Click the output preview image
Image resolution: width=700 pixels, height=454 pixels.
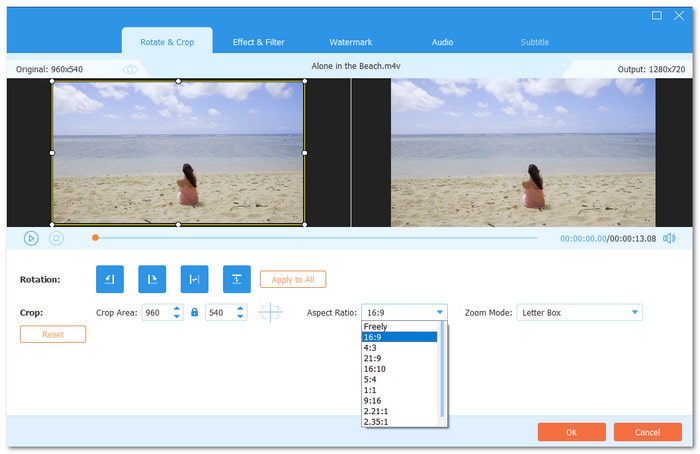pos(523,153)
